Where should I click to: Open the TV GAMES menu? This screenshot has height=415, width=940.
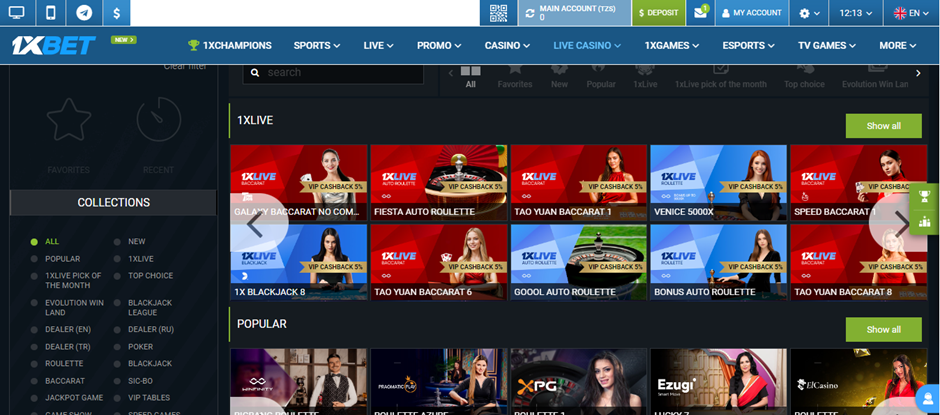click(827, 46)
